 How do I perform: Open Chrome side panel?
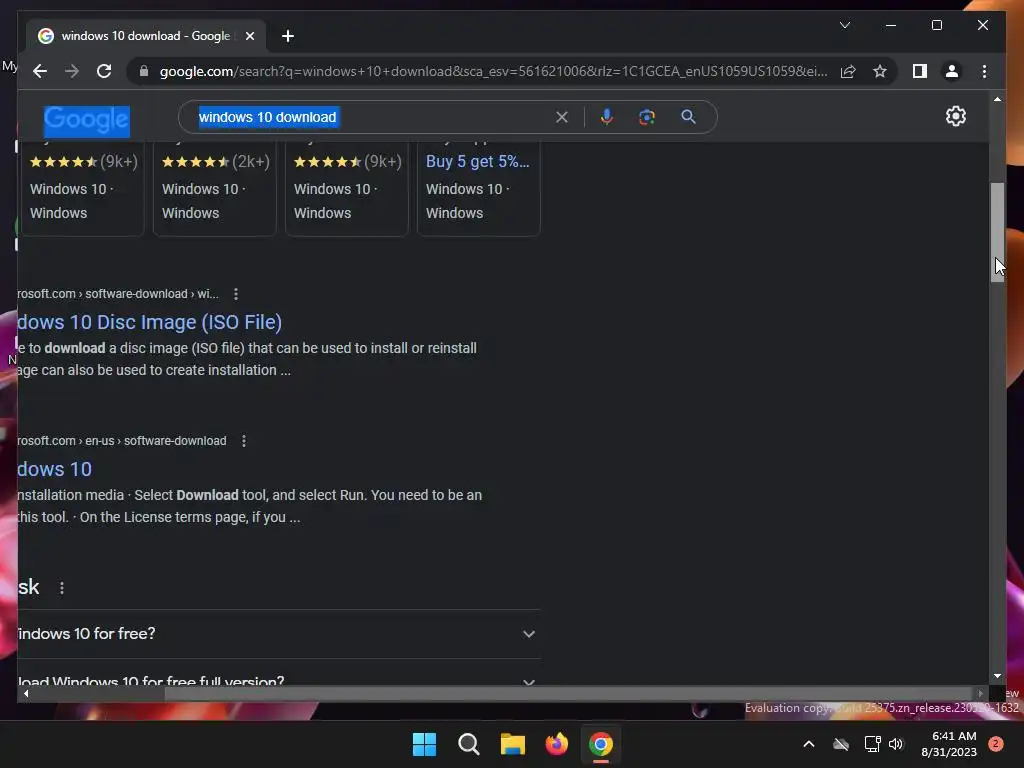[920, 71]
